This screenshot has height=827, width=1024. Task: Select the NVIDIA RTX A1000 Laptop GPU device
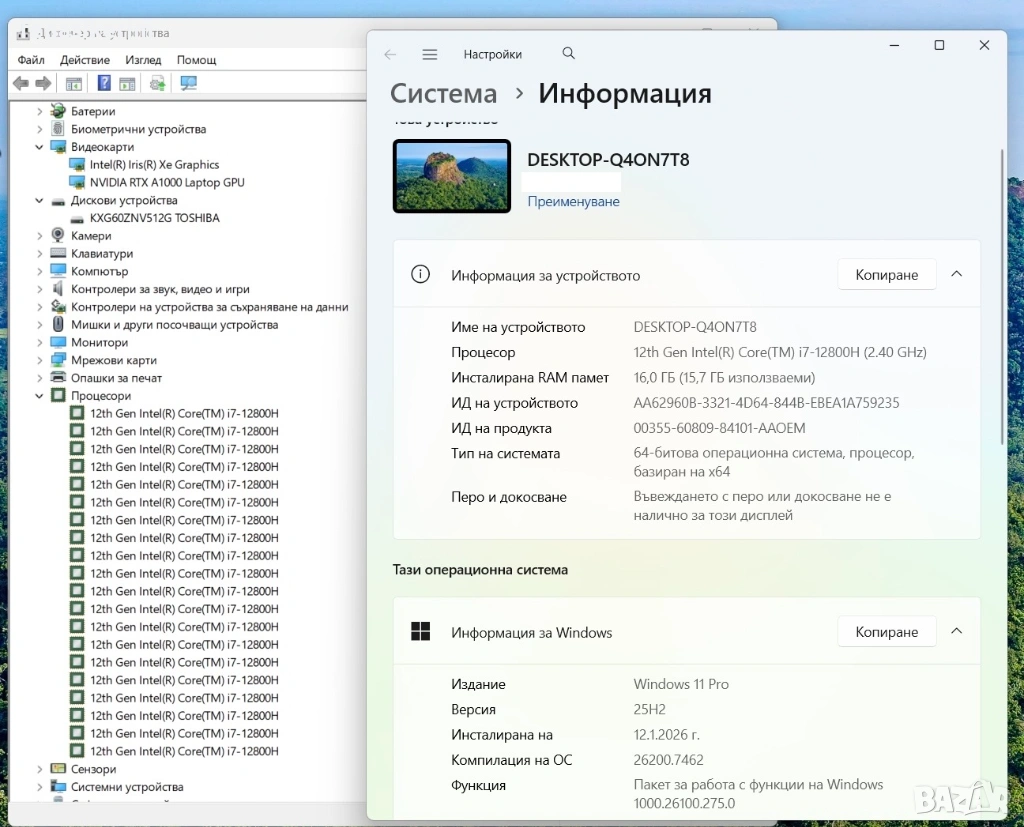[167, 183]
